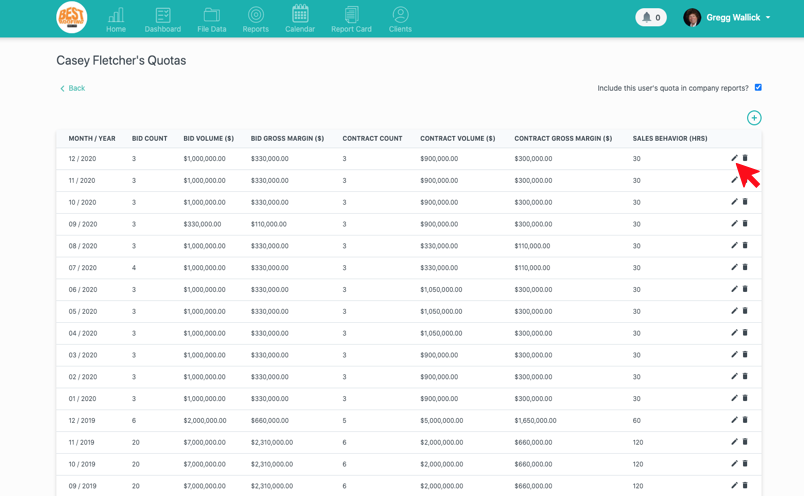This screenshot has width=804, height=496.
Task: Edit the 01 / 2020 quota row
Action: click(734, 398)
